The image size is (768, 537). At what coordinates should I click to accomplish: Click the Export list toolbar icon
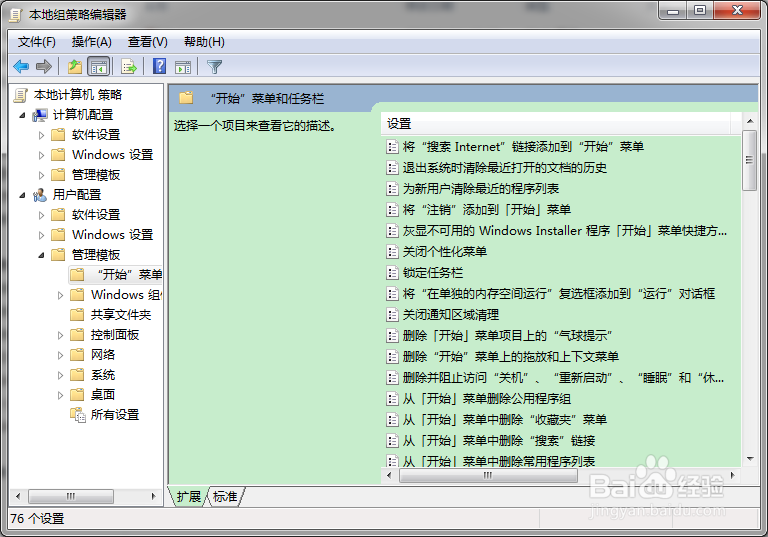[x=129, y=66]
